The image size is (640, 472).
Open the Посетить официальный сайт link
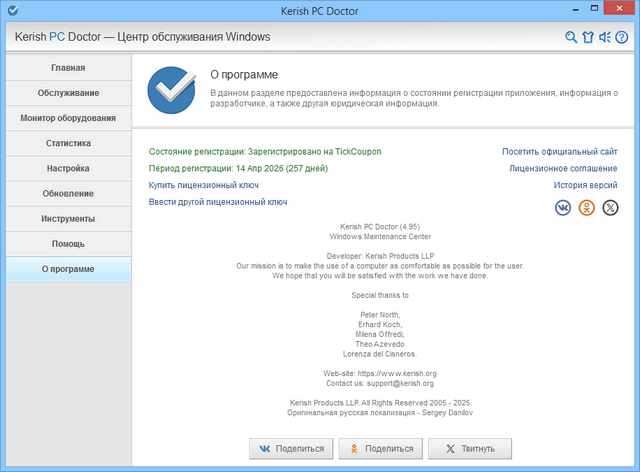coord(559,151)
